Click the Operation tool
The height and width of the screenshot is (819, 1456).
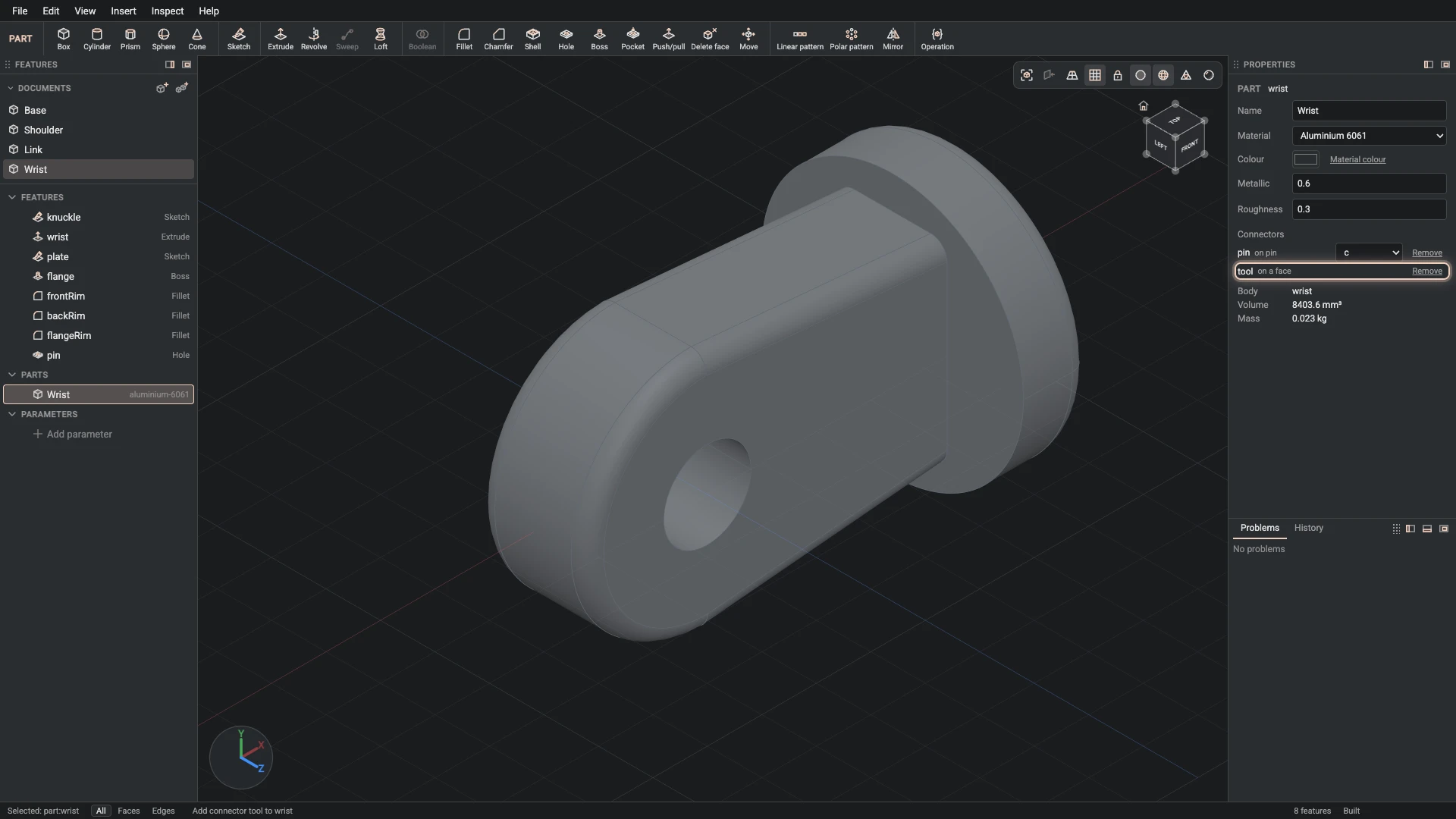(937, 39)
